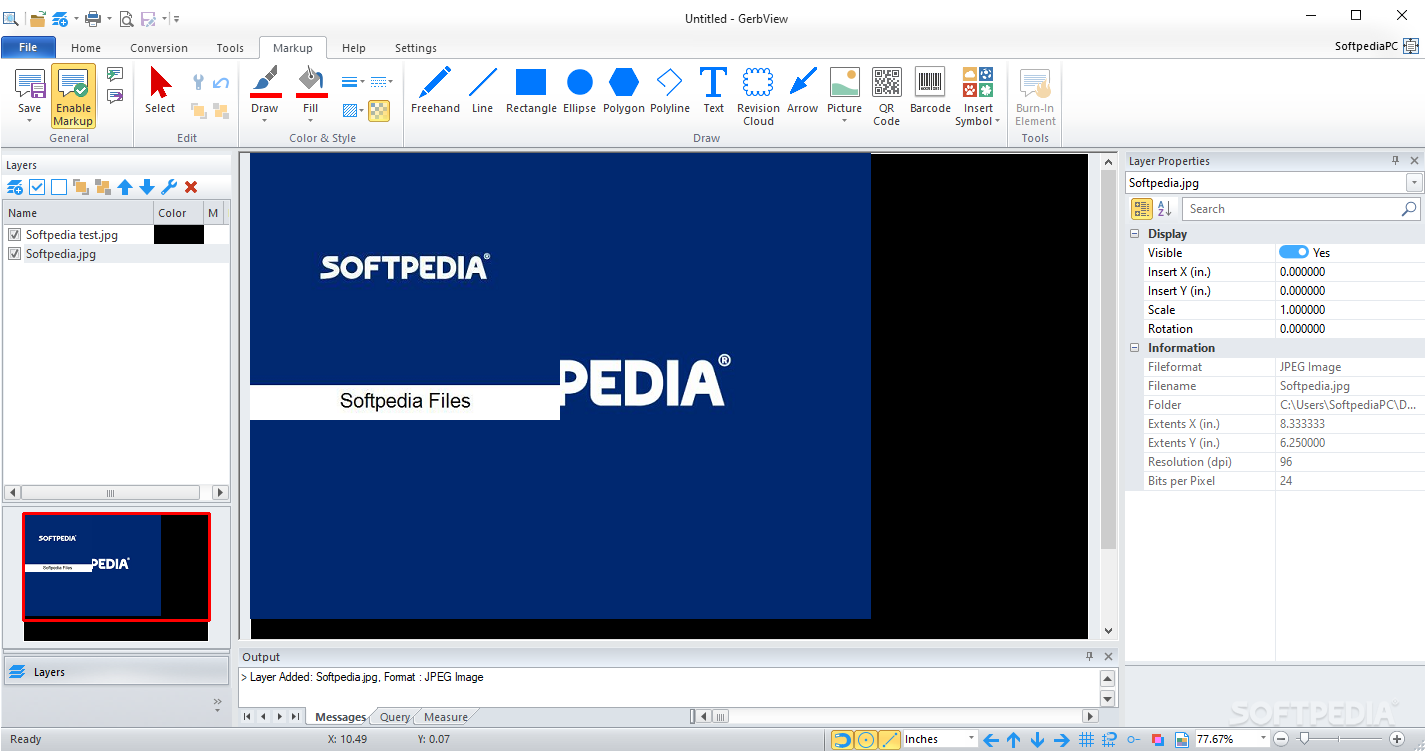Toggle the Enable Markup button

coord(73,97)
